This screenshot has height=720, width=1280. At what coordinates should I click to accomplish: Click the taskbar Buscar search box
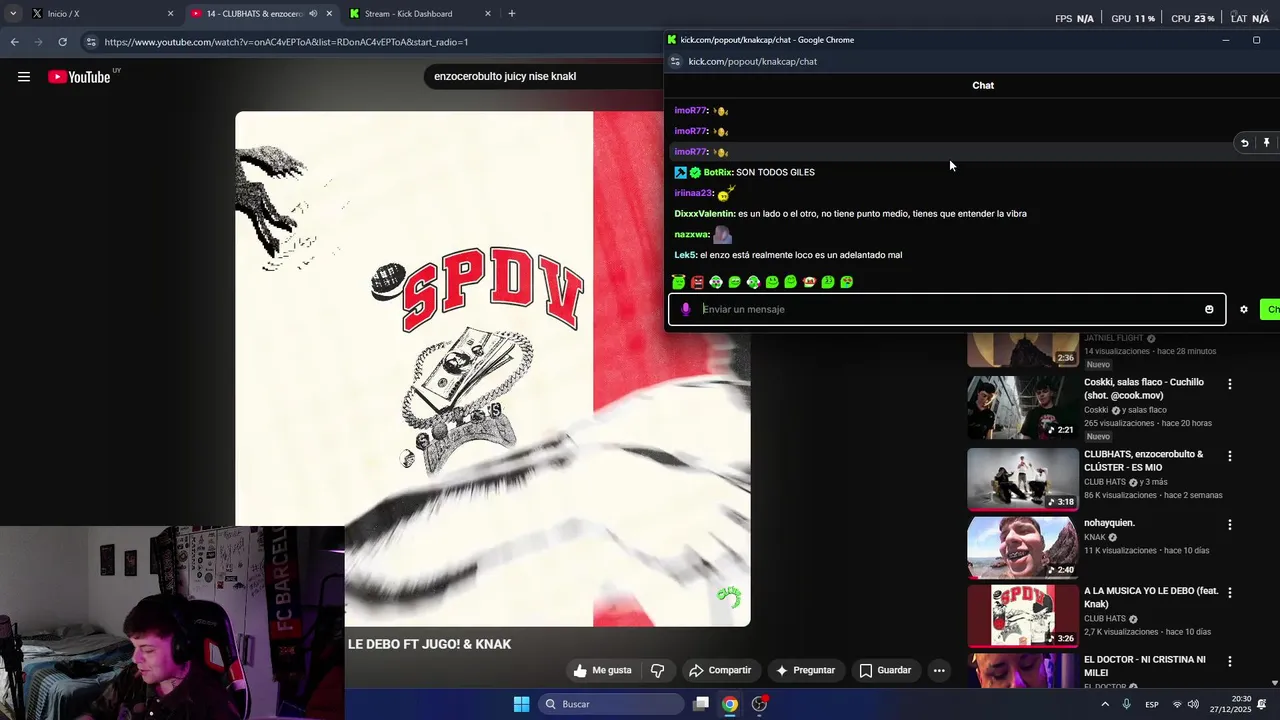612,704
